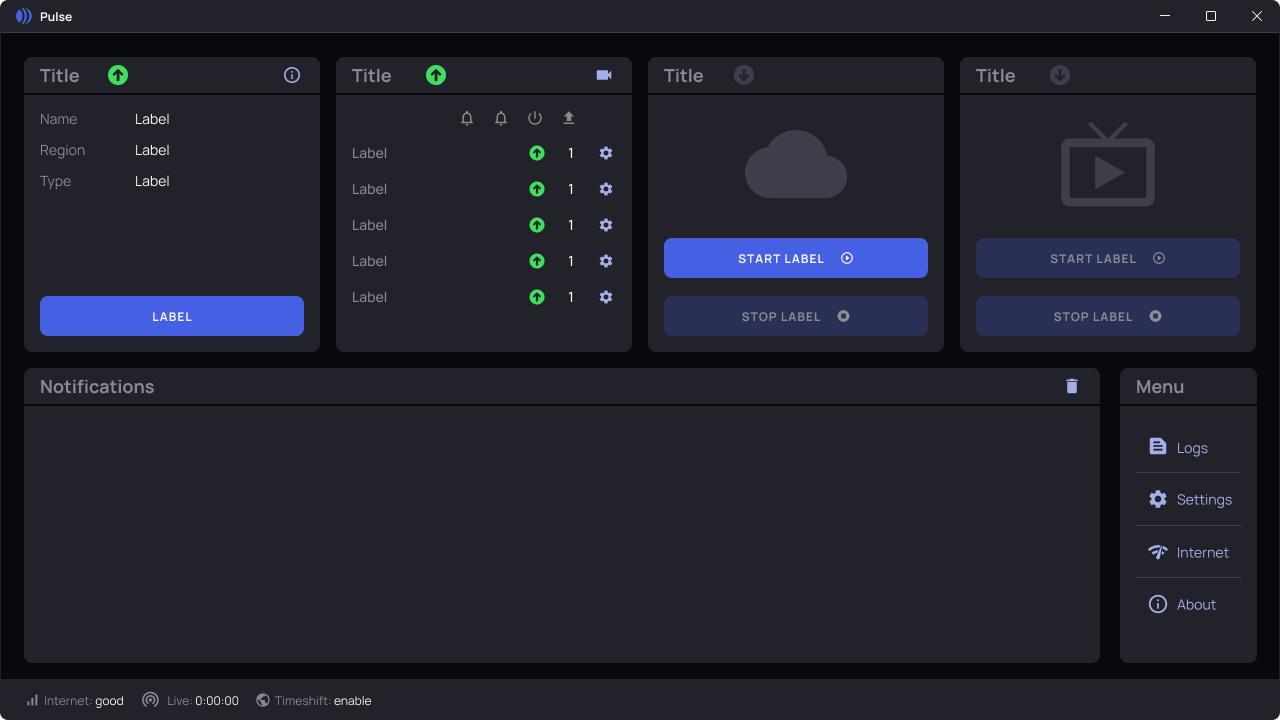Click STOP LABEL button in the TV card

1108,316
